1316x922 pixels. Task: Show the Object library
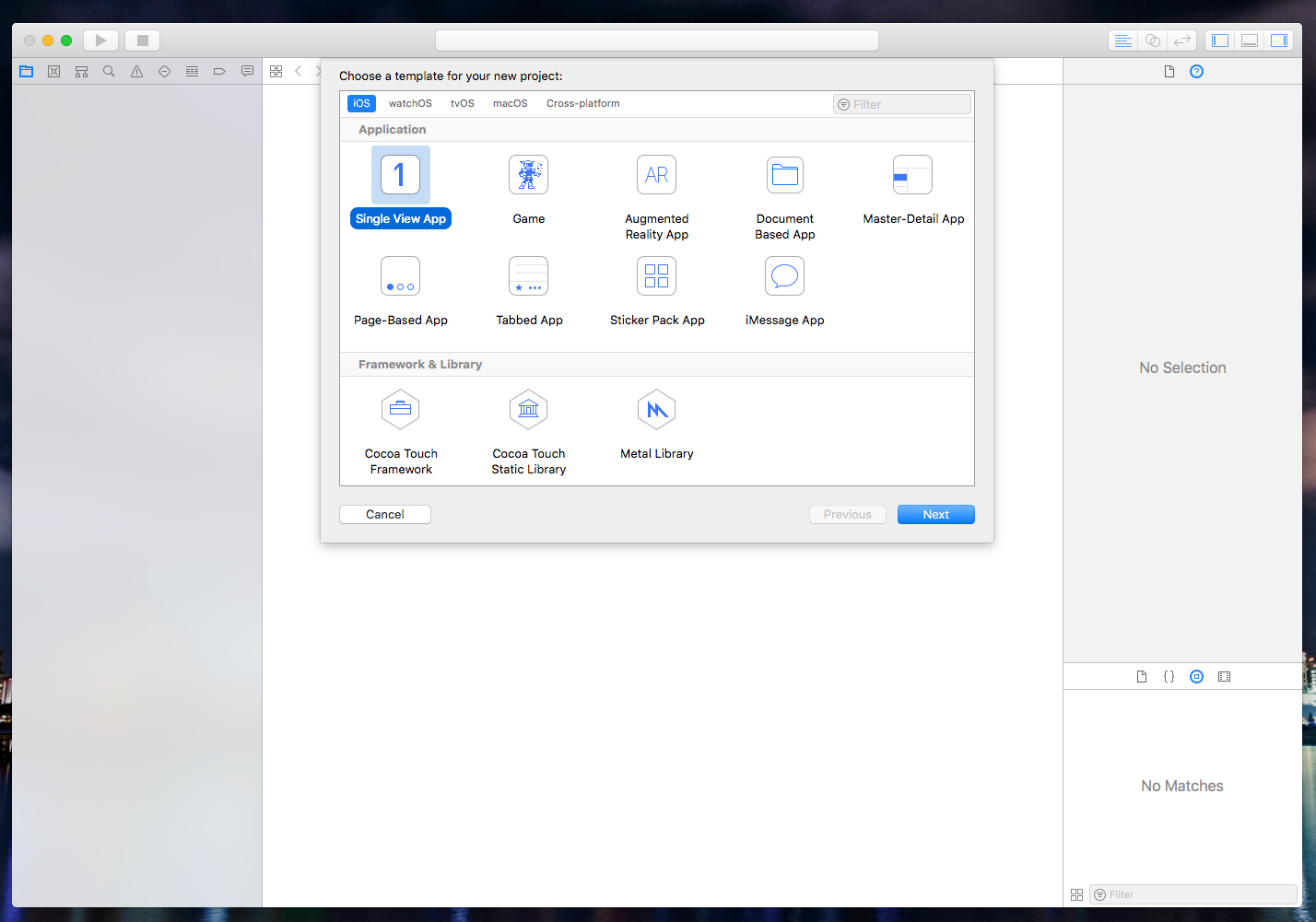click(1196, 676)
